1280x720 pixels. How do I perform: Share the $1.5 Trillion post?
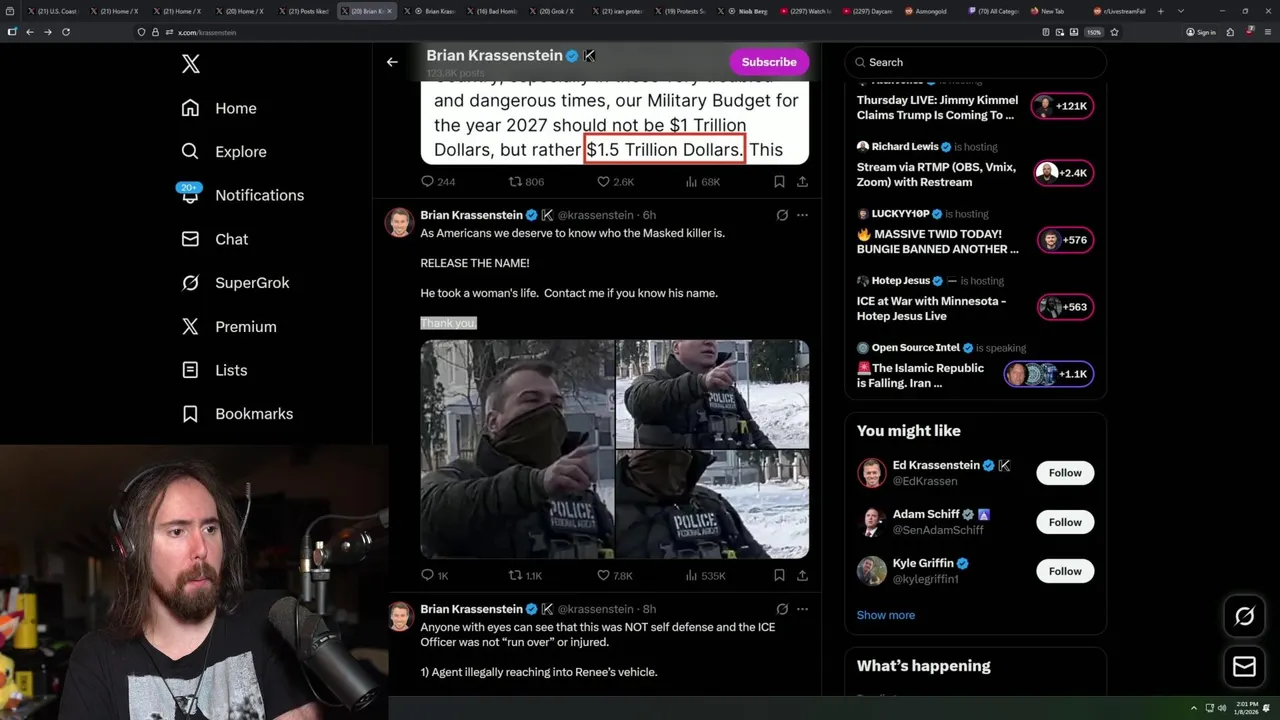pyautogui.click(x=802, y=182)
